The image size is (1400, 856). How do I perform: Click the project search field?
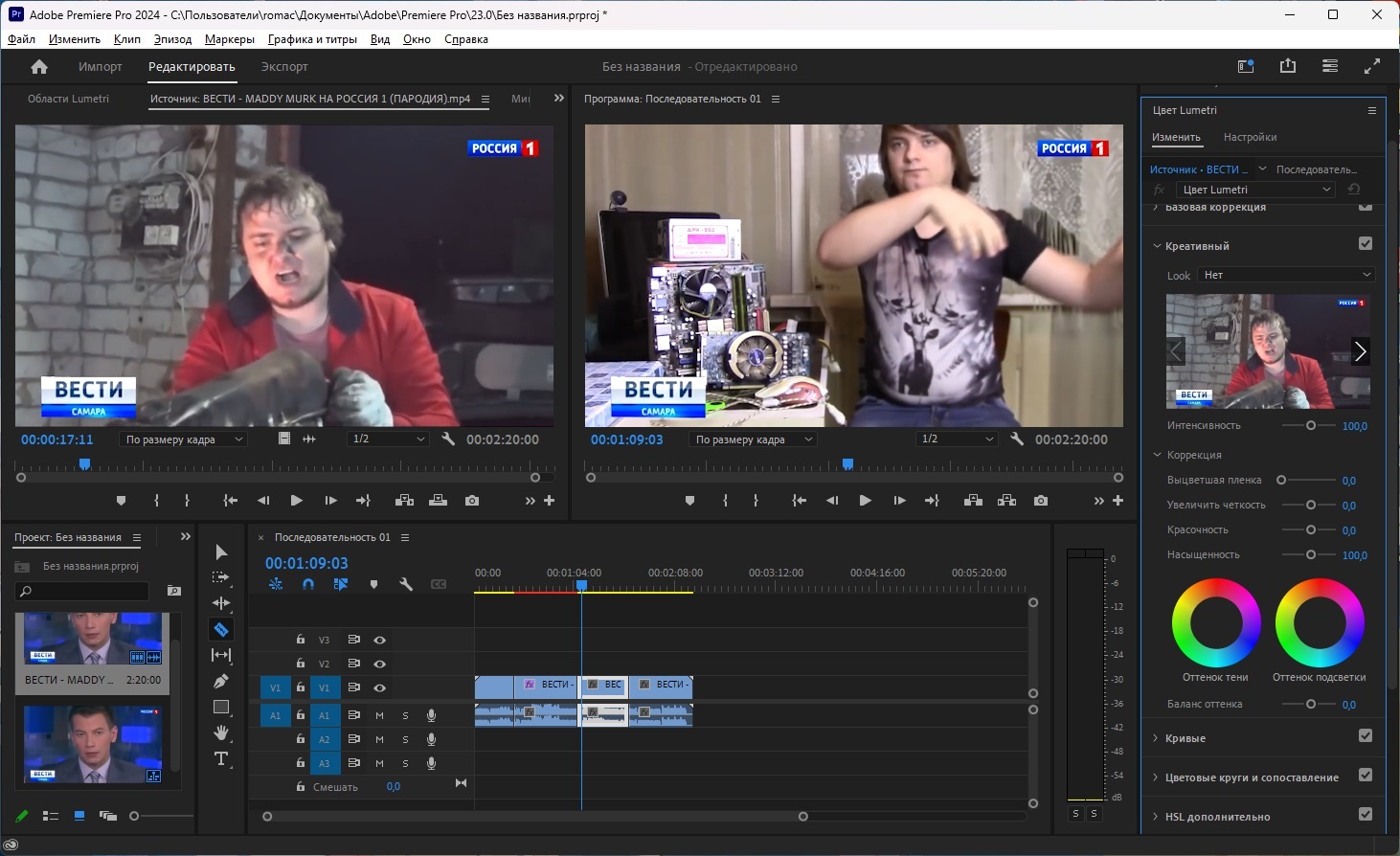coord(86,591)
